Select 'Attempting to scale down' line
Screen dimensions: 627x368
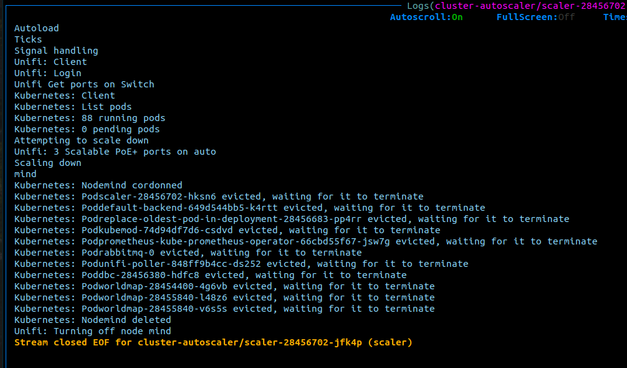click(x=81, y=140)
